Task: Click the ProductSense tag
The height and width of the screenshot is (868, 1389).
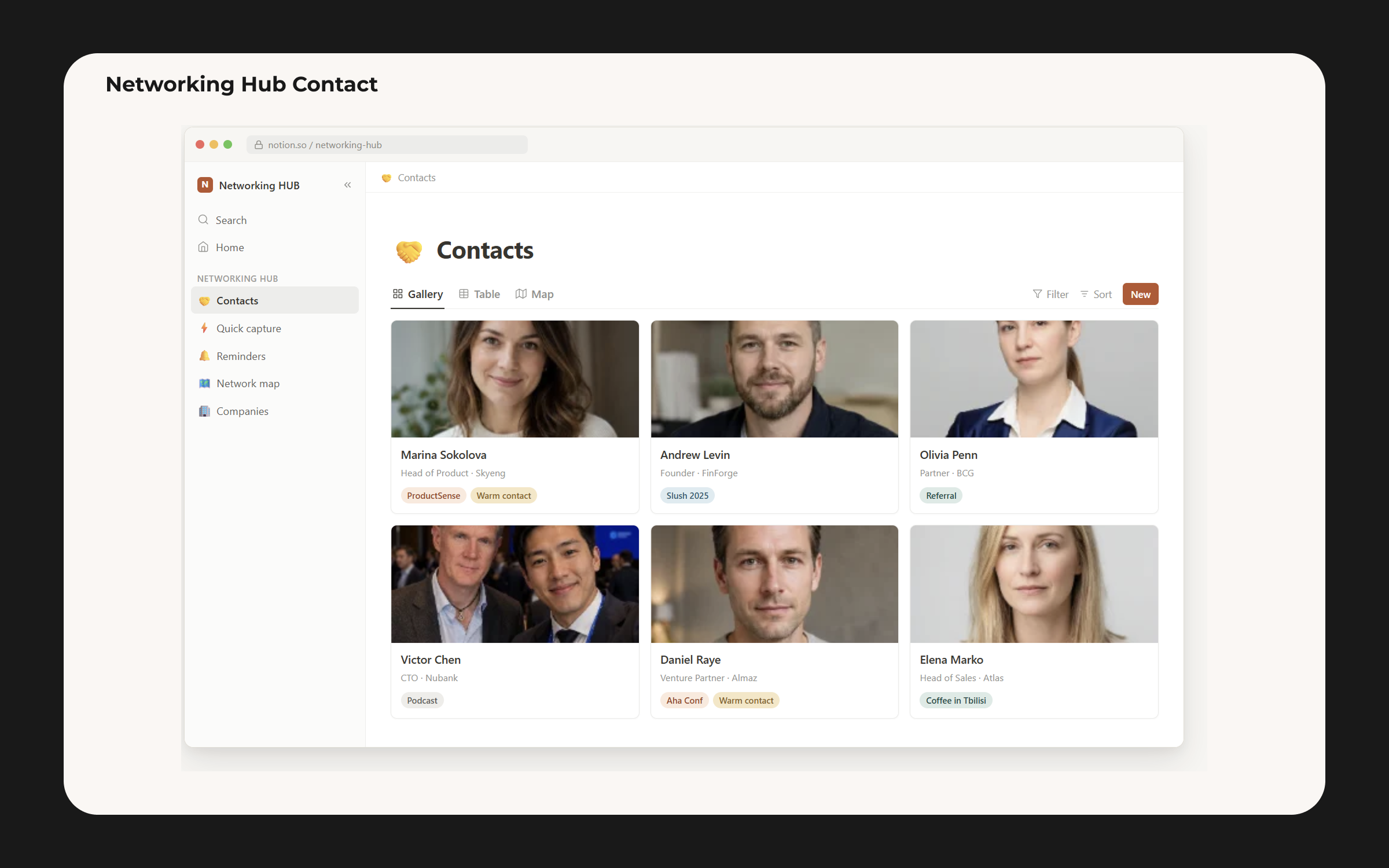Action: click(433, 495)
